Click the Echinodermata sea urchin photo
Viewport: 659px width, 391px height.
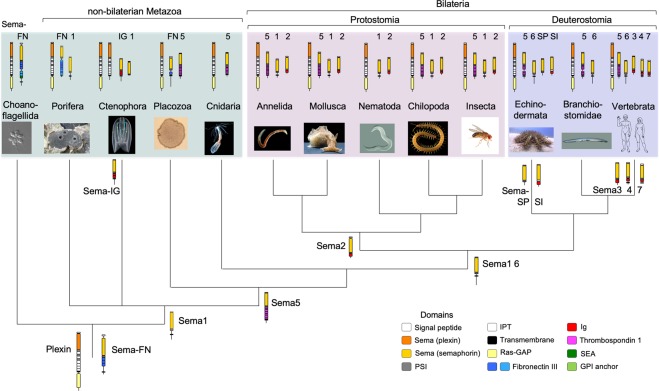pyautogui.click(x=531, y=140)
